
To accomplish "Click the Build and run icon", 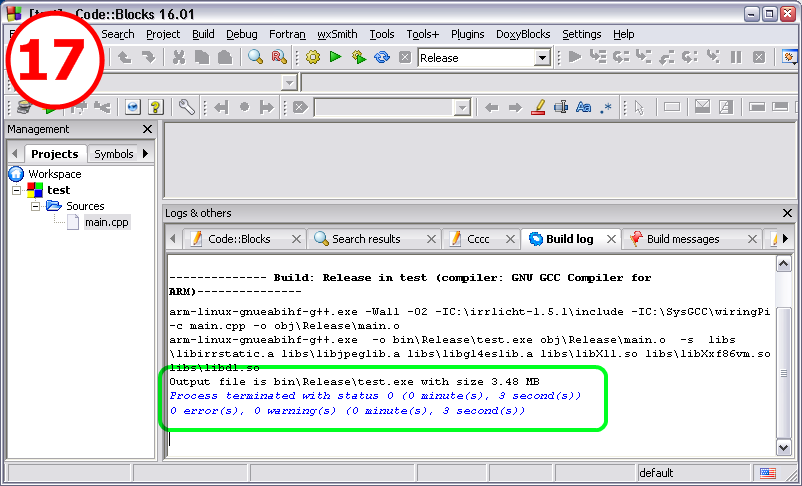I will tap(359, 57).
